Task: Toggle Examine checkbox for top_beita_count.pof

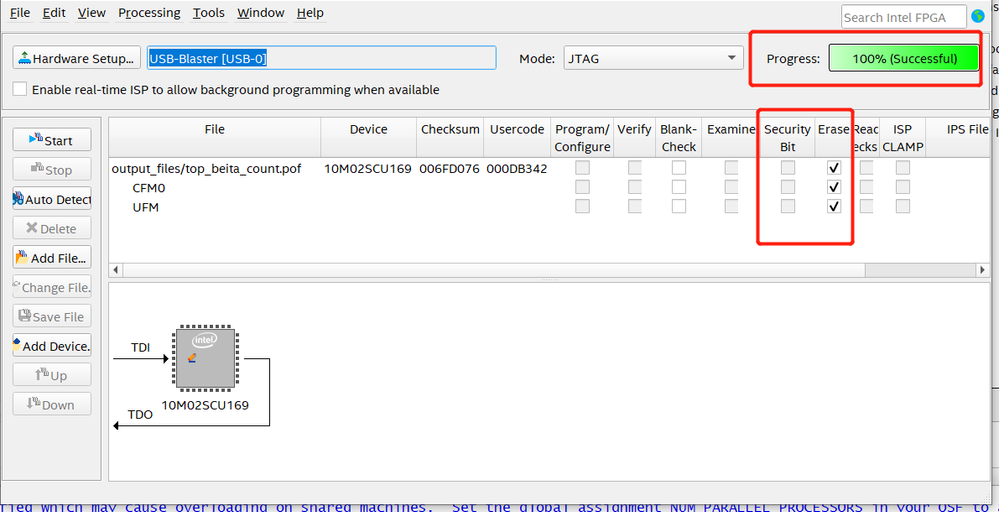Action: [731, 168]
